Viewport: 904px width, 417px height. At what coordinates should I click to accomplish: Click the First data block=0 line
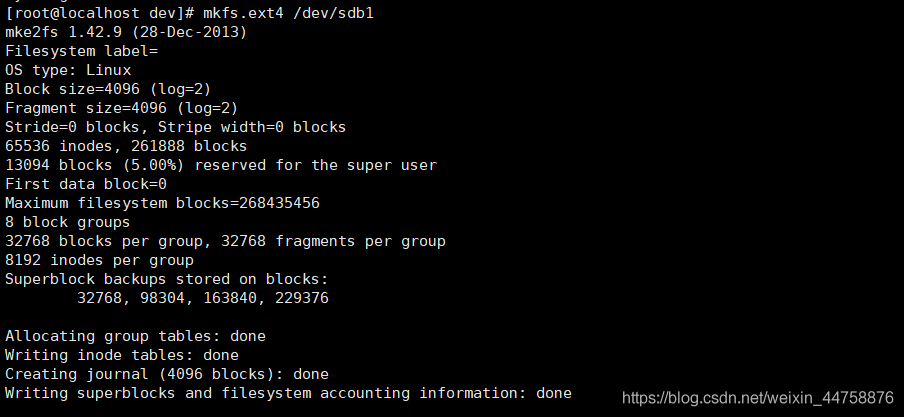point(86,184)
